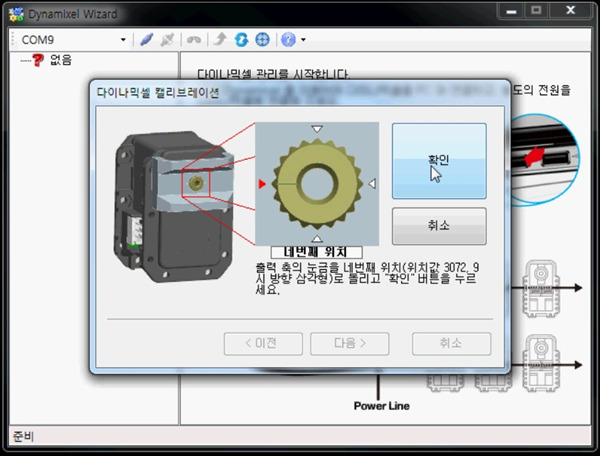
Task: Click the firmware update arrow icon
Action: 220,40
